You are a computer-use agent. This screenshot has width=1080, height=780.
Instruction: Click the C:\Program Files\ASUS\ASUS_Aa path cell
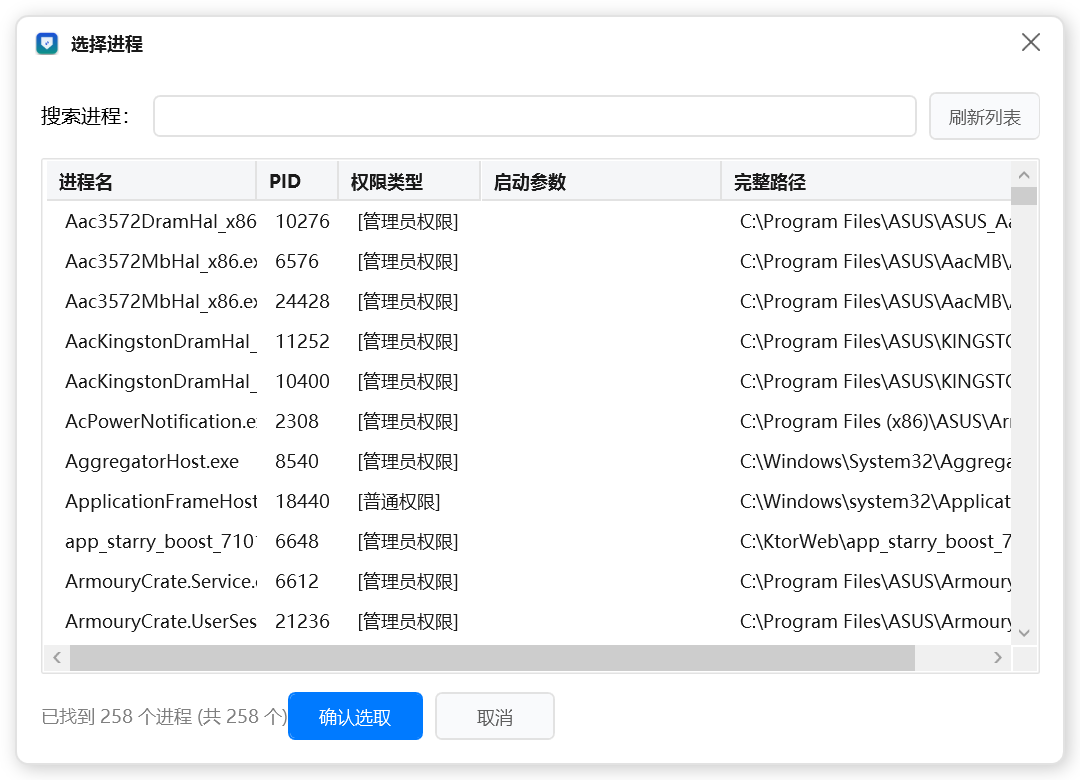click(x=875, y=222)
